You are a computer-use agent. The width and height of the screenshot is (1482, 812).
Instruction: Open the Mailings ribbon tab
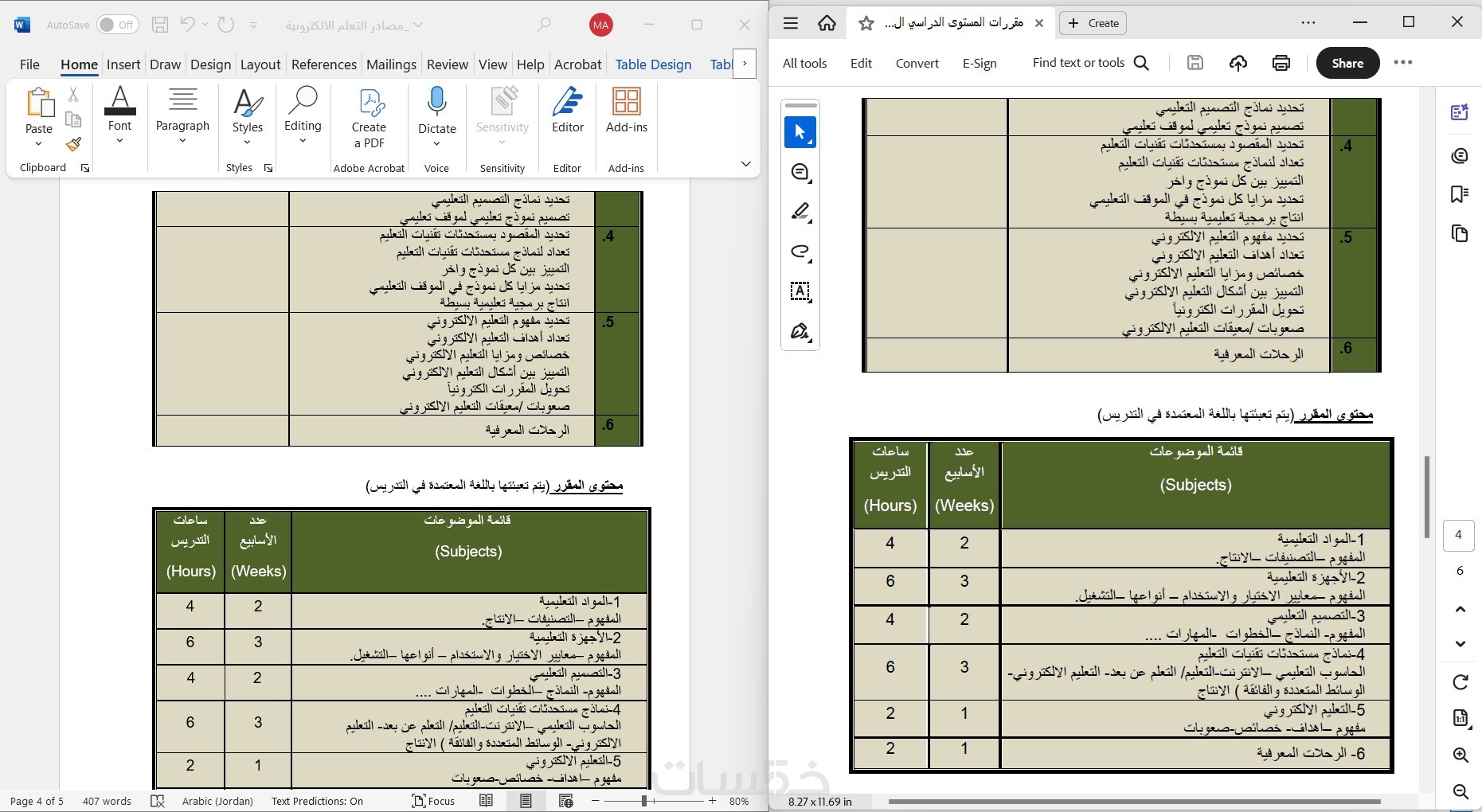point(391,64)
